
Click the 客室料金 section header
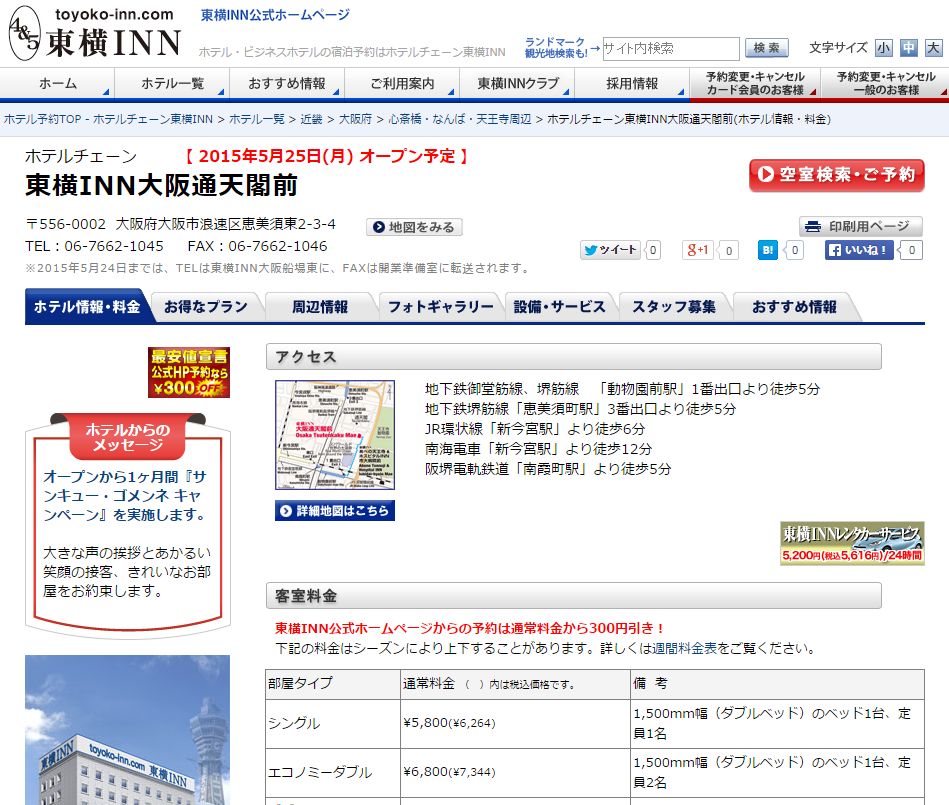(x=574, y=596)
